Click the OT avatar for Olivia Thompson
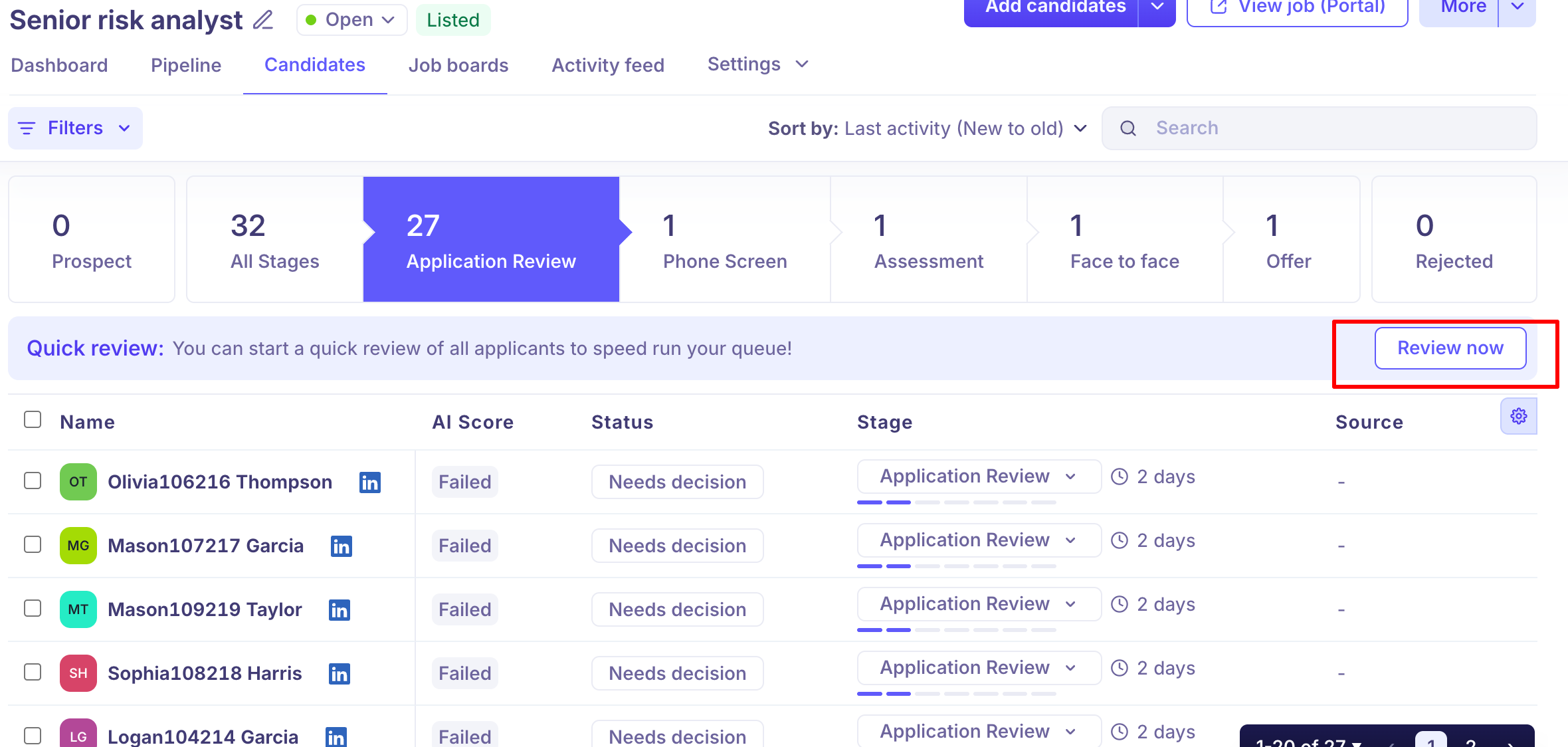Image resolution: width=1568 pixels, height=747 pixels. click(x=78, y=482)
